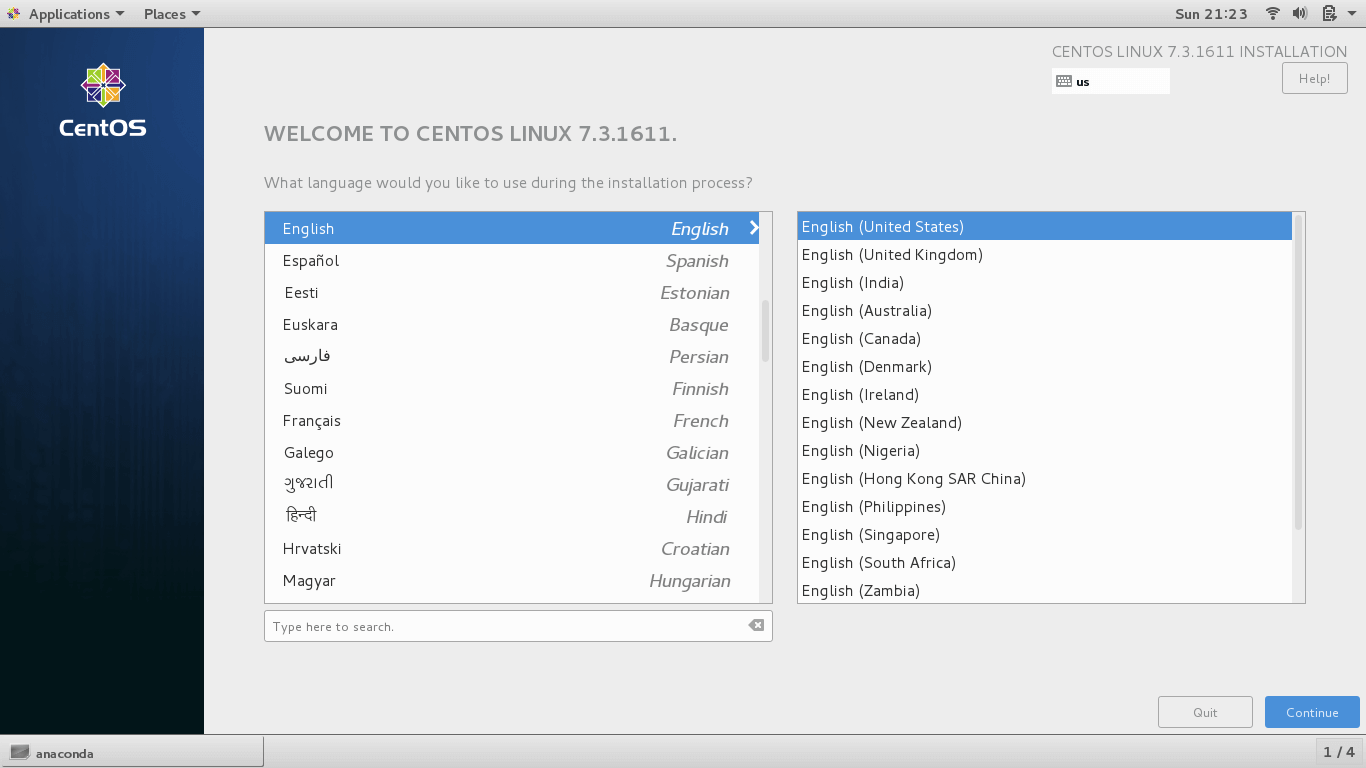Select English (Hong Kong SAR China) locale
Screen dimensions: 1366x768
click(1045, 478)
